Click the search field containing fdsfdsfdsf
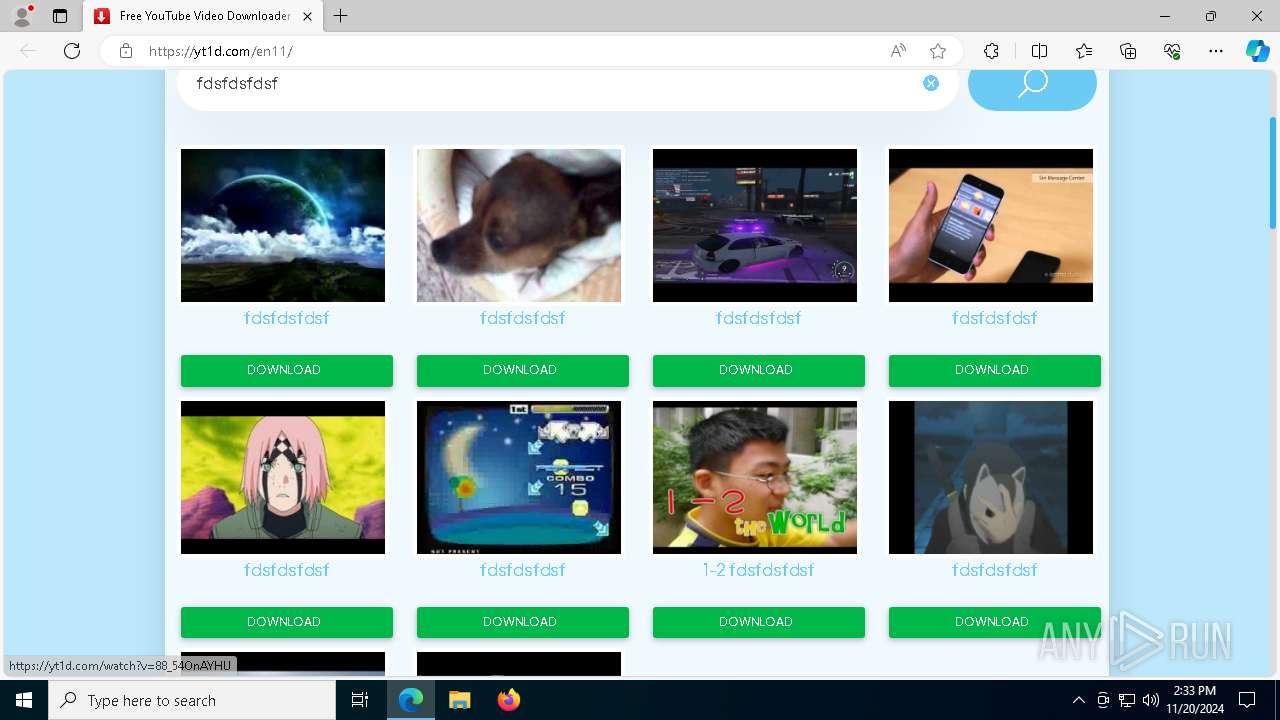This screenshot has width=1280, height=720. [567, 84]
